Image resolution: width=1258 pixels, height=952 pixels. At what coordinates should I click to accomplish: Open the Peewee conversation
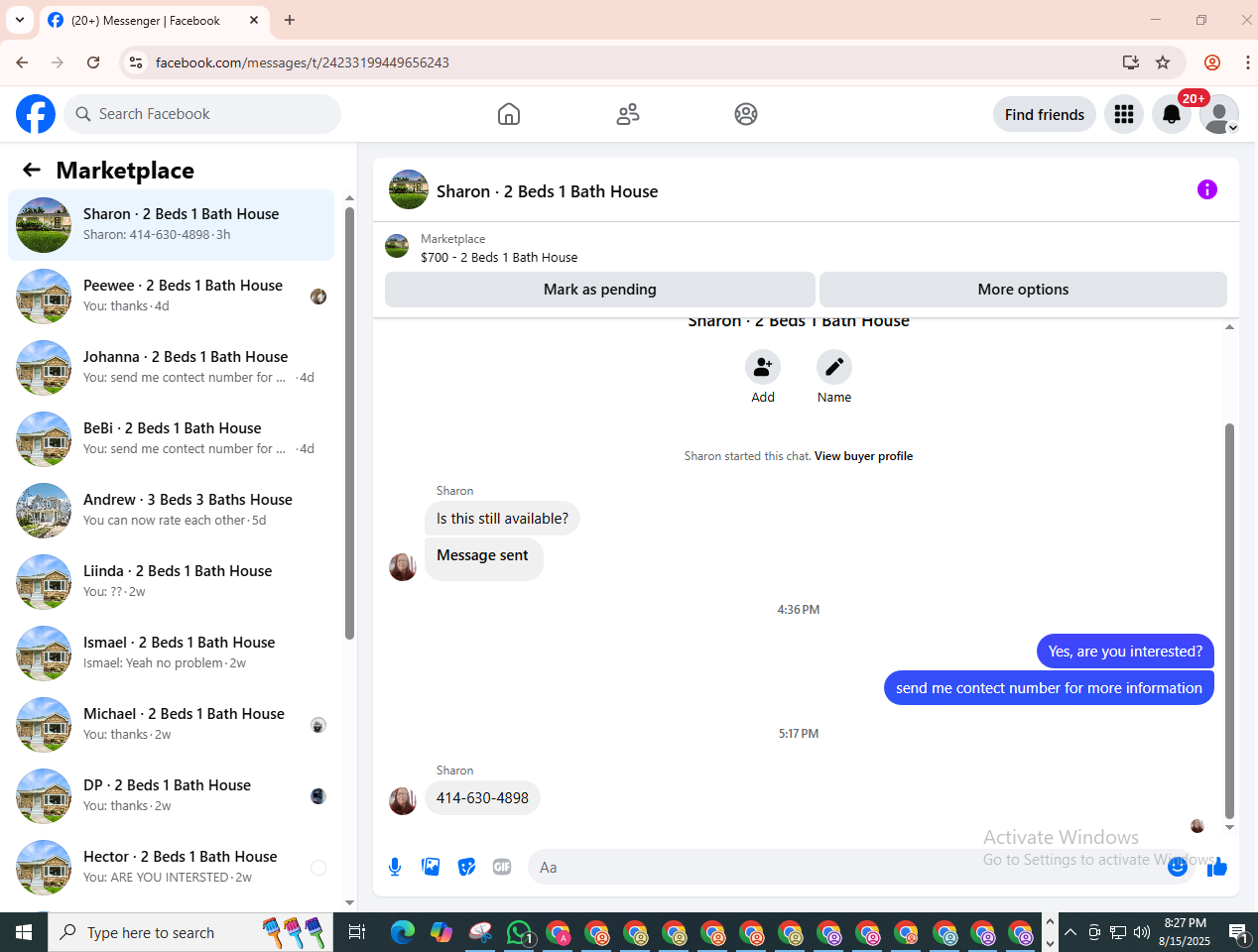point(171,297)
